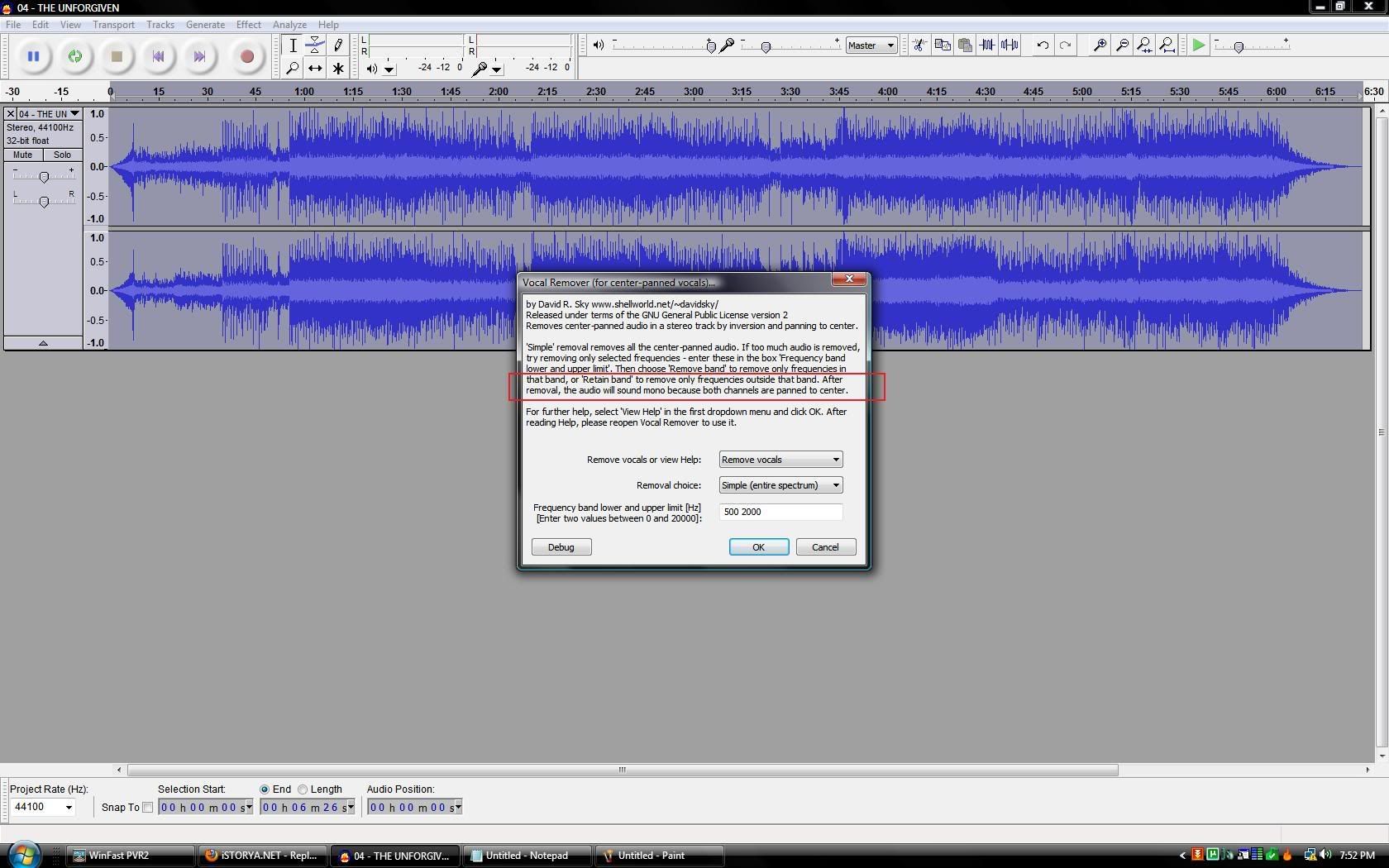Select the Length radio button
1389x868 pixels.
(x=303, y=789)
